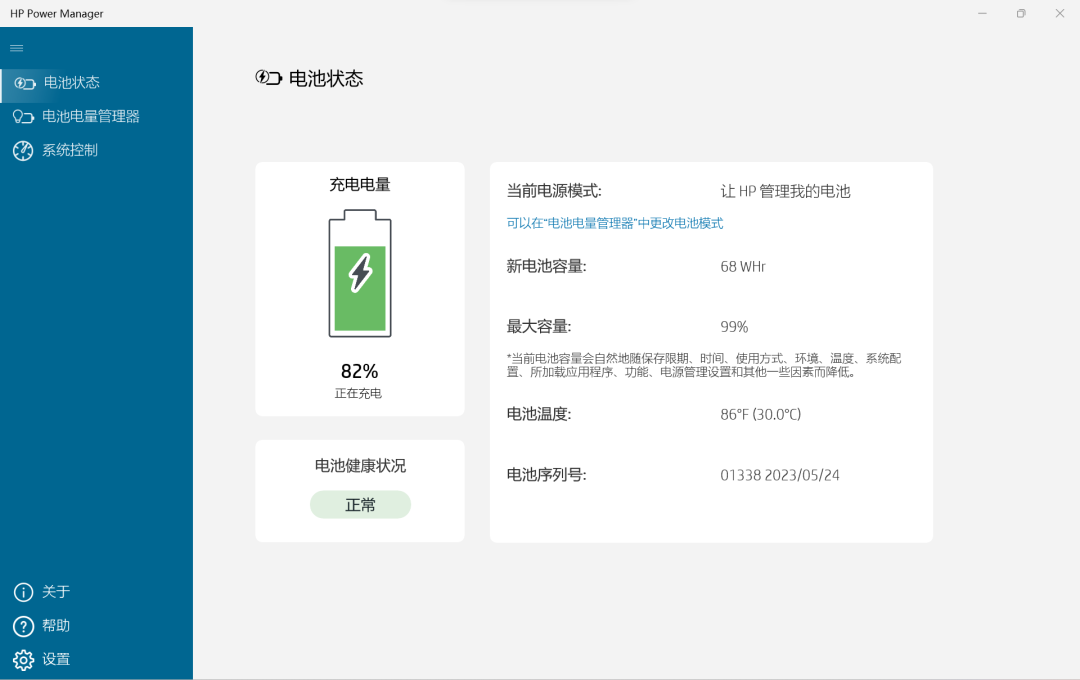Open 关于 page

pos(96,592)
